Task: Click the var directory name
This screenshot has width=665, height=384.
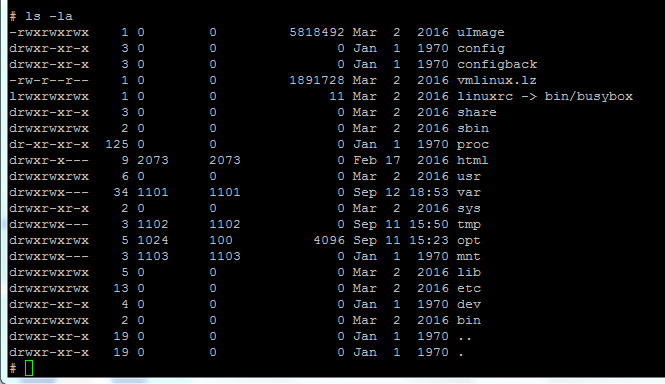Action: (469, 193)
